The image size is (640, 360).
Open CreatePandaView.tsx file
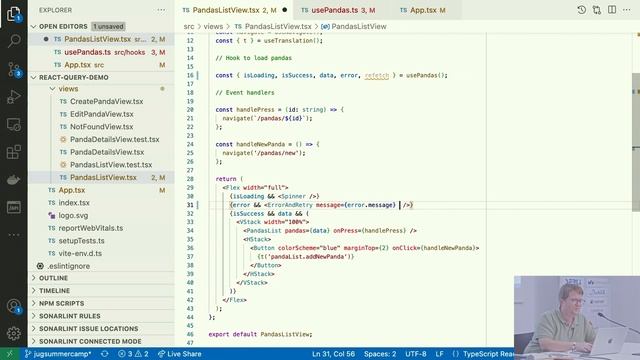click(x=102, y=101)
